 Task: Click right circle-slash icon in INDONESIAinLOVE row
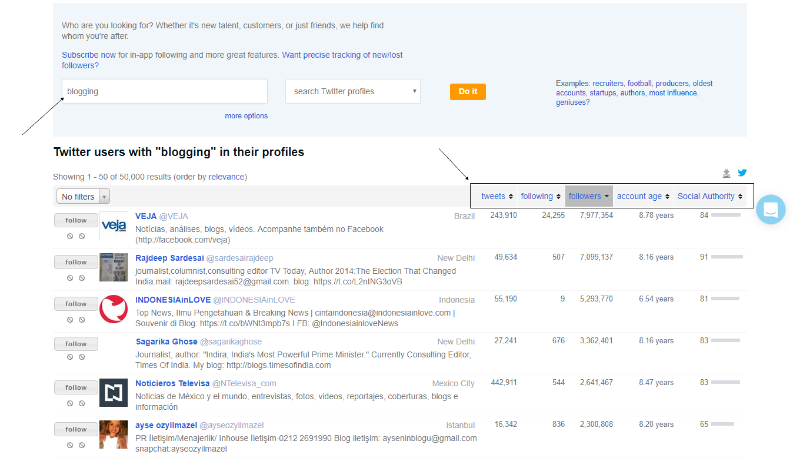tap(82, 320)
